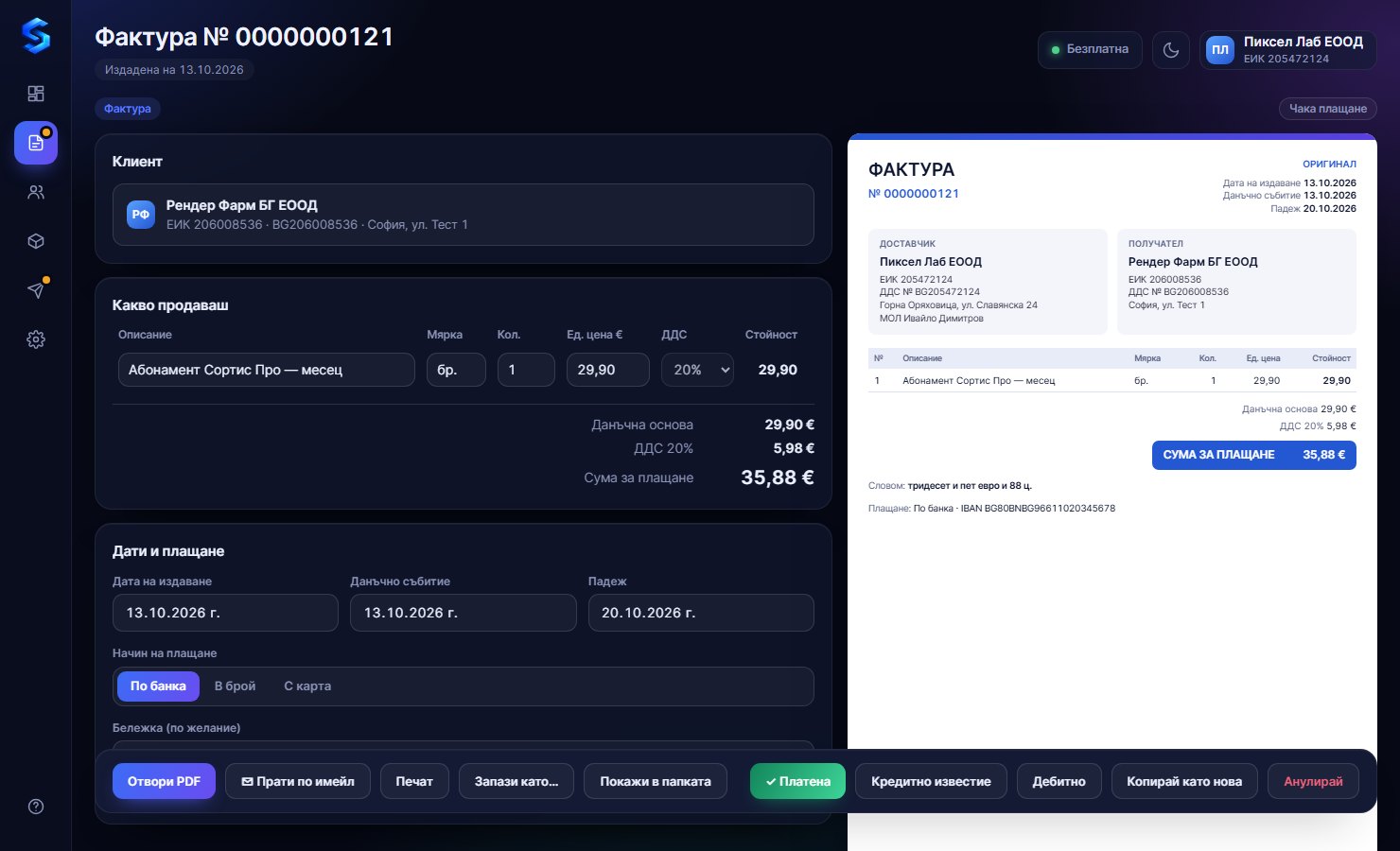Screen dimensions: 1400x851
Task: Click the Фактура type tag
Action: click(x=128, y=109)
